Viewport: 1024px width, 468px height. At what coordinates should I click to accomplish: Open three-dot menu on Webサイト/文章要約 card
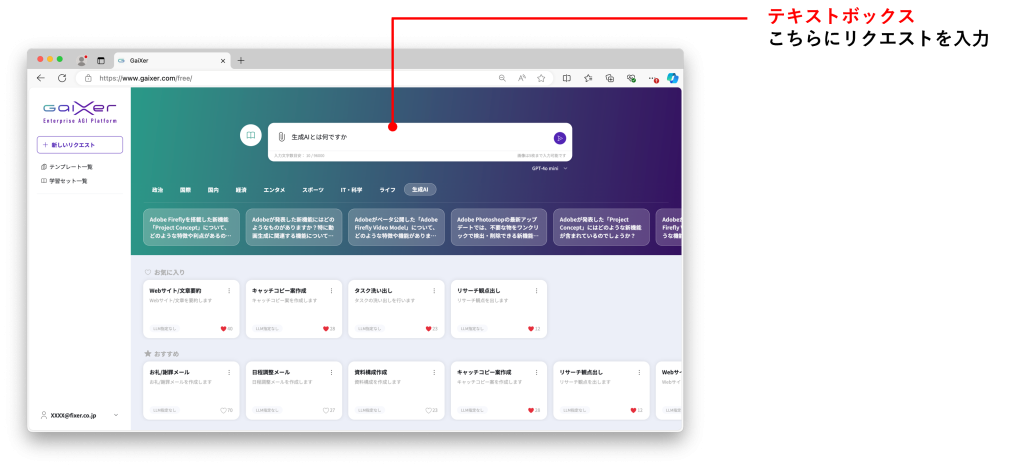tap(229, 291)
